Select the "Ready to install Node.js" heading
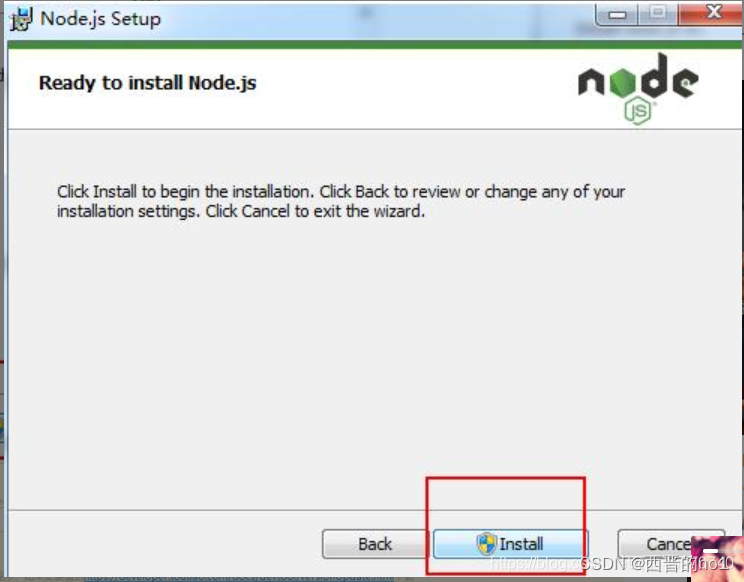 click(x=148, y=83)
